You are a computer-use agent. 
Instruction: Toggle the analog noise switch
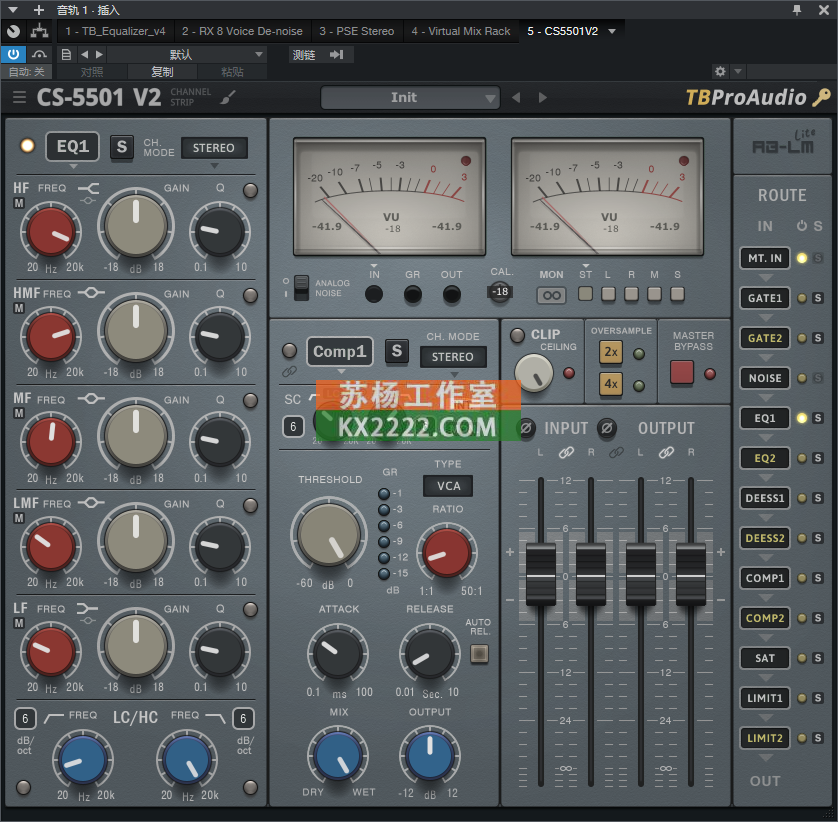[301, 288]
